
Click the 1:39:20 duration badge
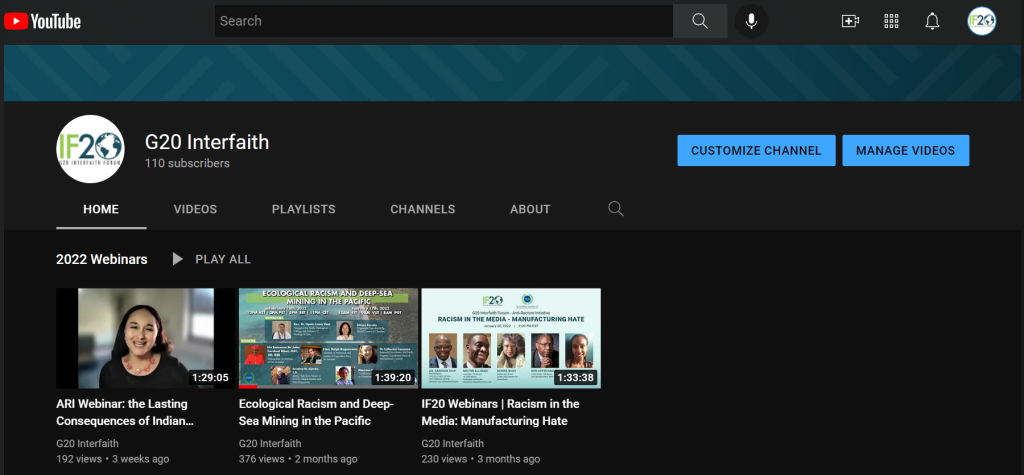click(393, 378)
